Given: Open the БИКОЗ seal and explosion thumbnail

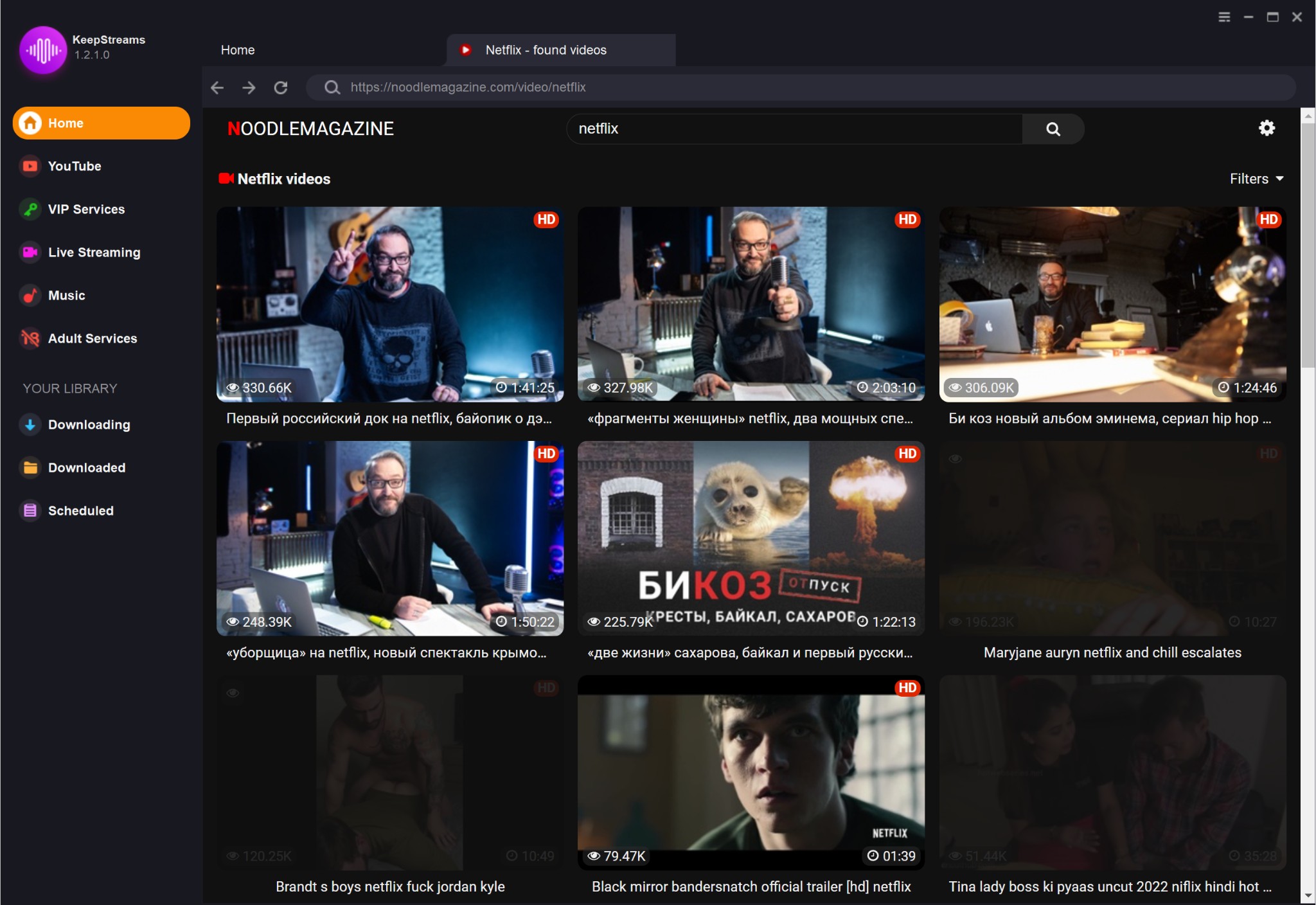Looking at the screenshot, I should tap(751, 538).
